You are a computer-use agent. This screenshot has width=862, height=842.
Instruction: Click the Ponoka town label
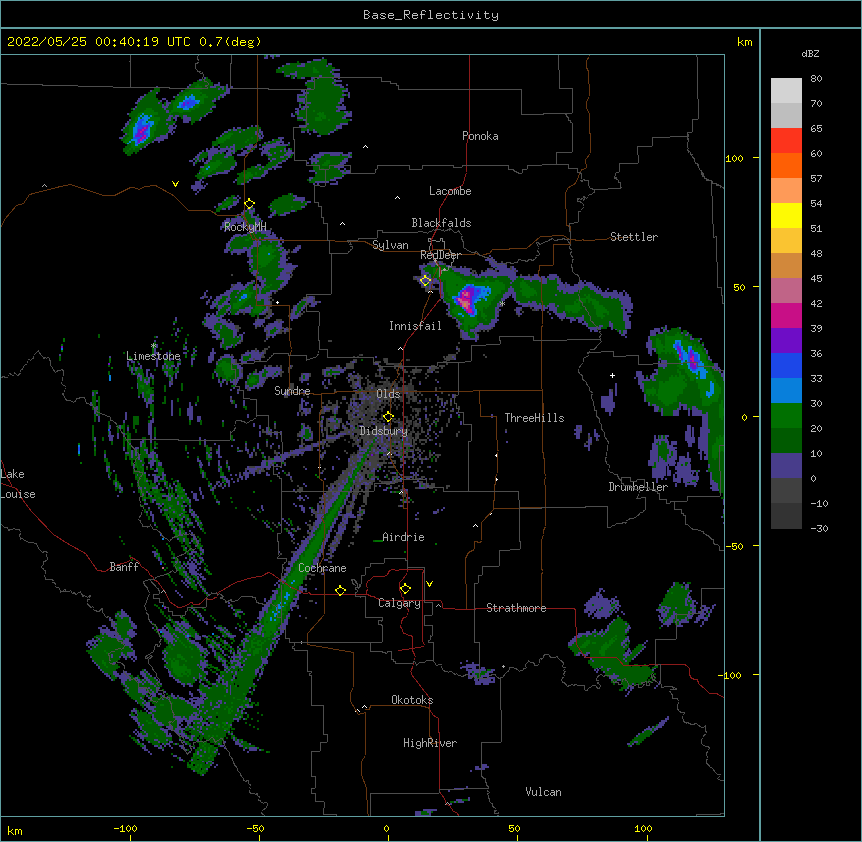pyautogui.click(x=480, y=136)
